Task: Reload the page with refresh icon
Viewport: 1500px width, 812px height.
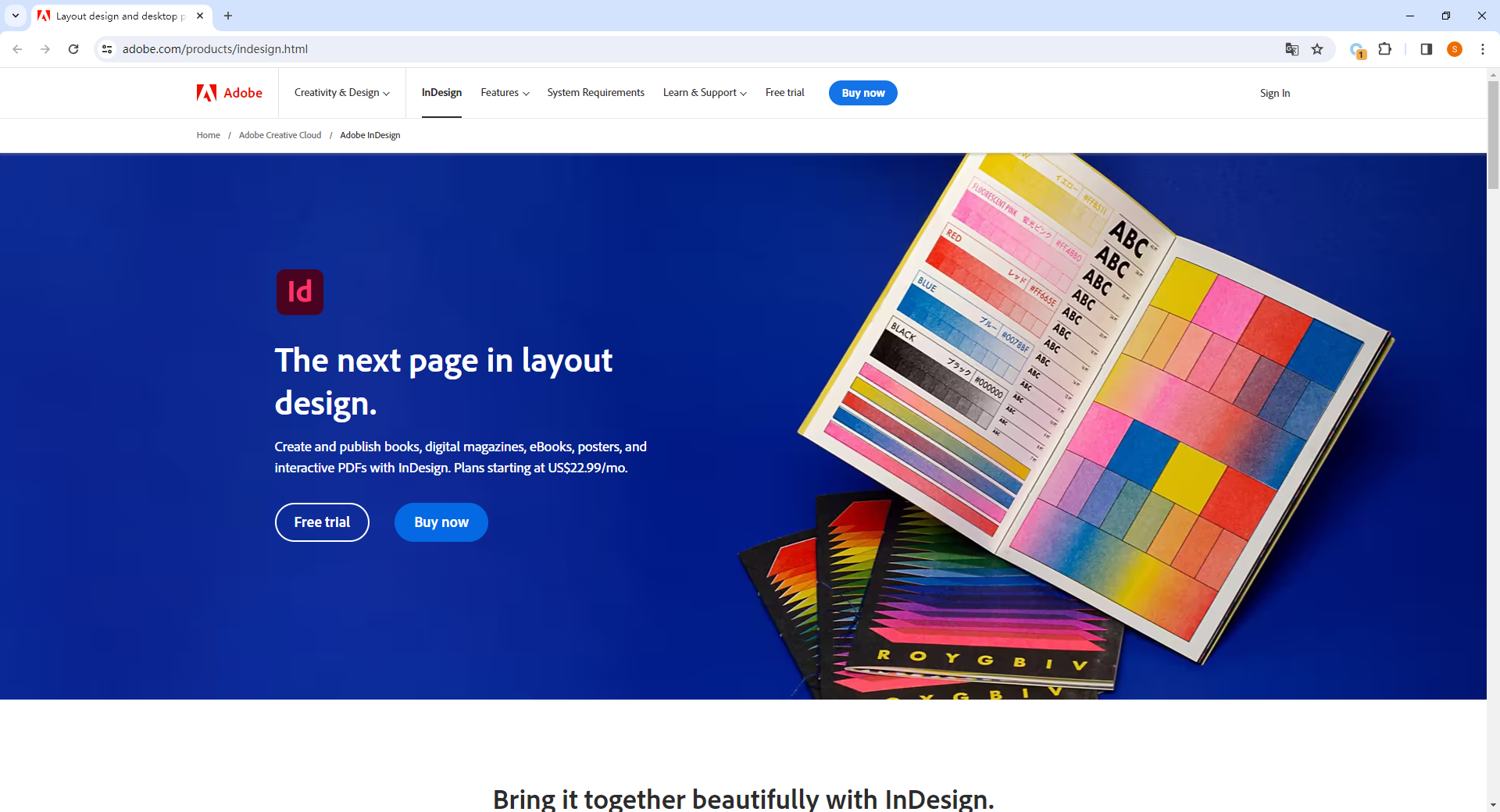Action: point(73,49)
